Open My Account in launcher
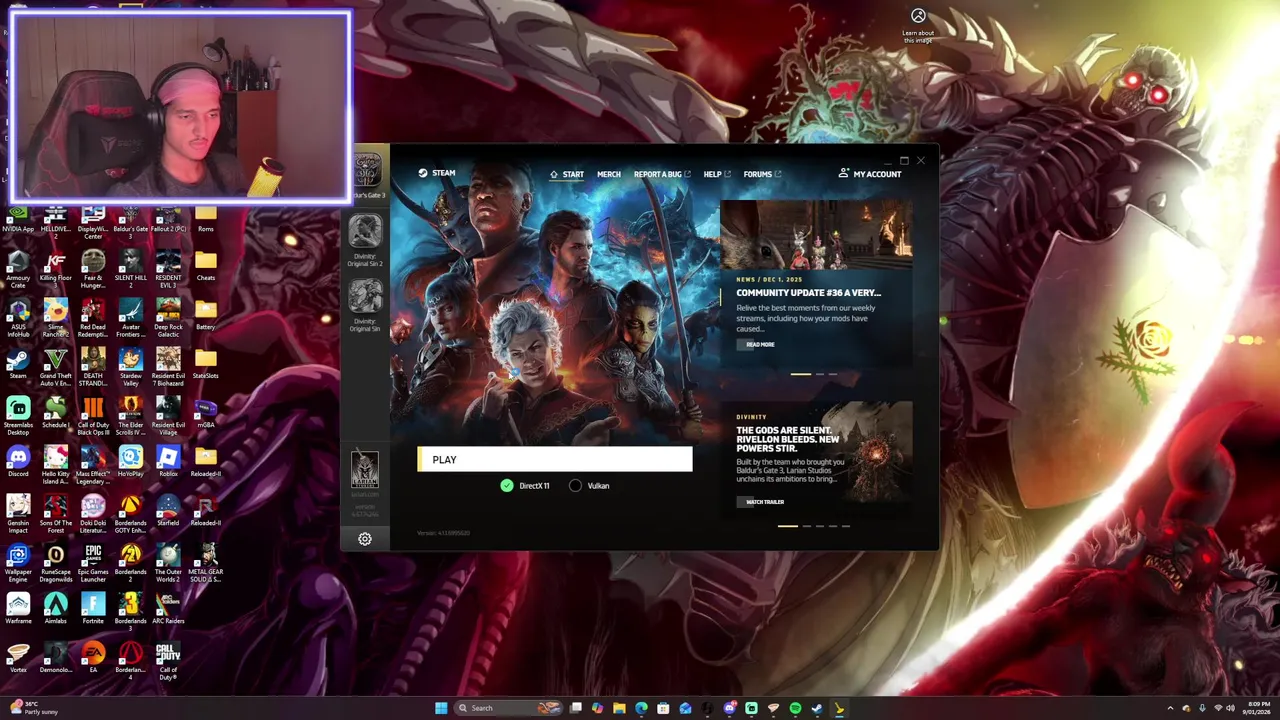 (x=870, y=174)
